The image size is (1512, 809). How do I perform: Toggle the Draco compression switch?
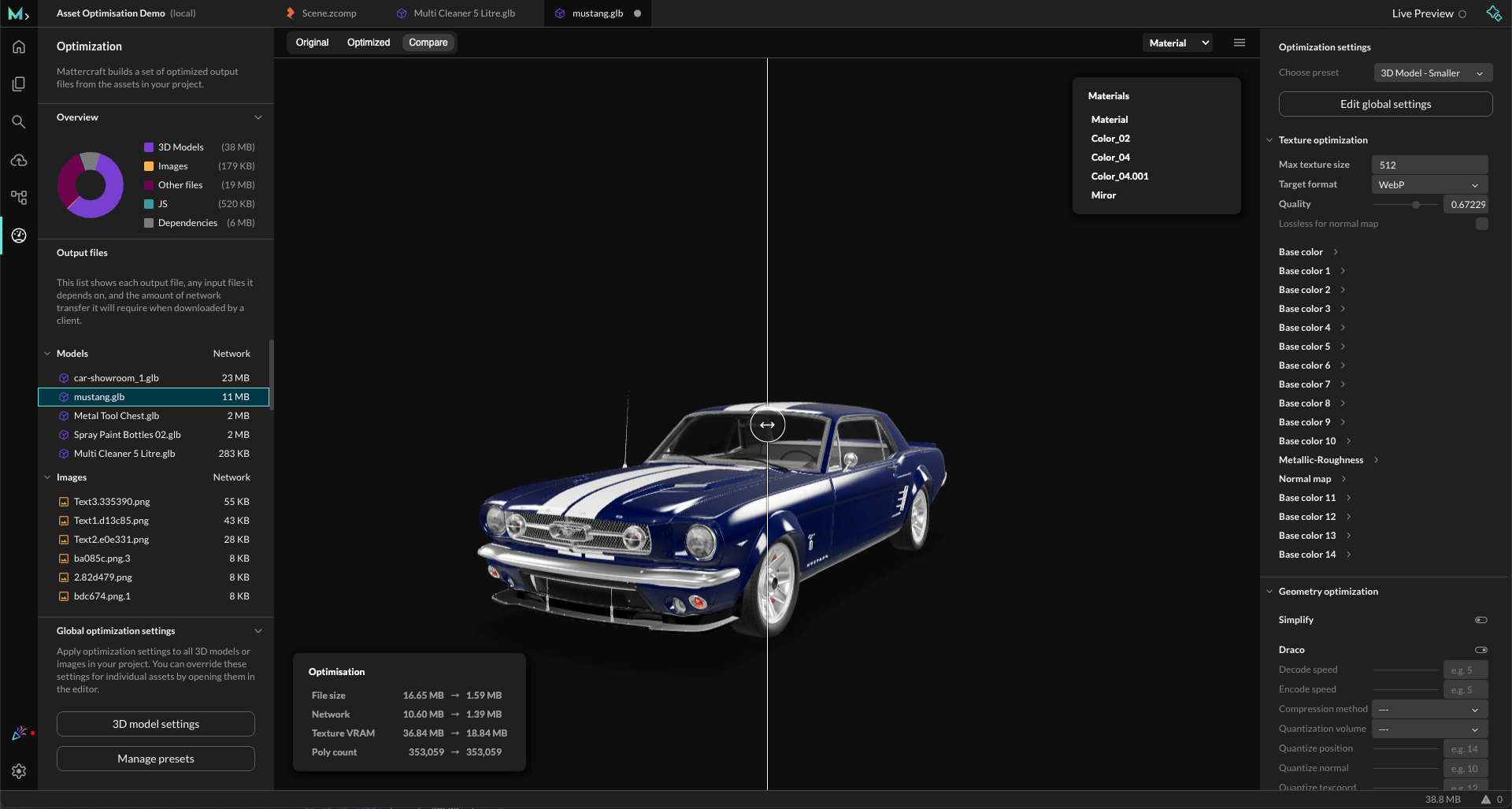[x=1480, y=650]
